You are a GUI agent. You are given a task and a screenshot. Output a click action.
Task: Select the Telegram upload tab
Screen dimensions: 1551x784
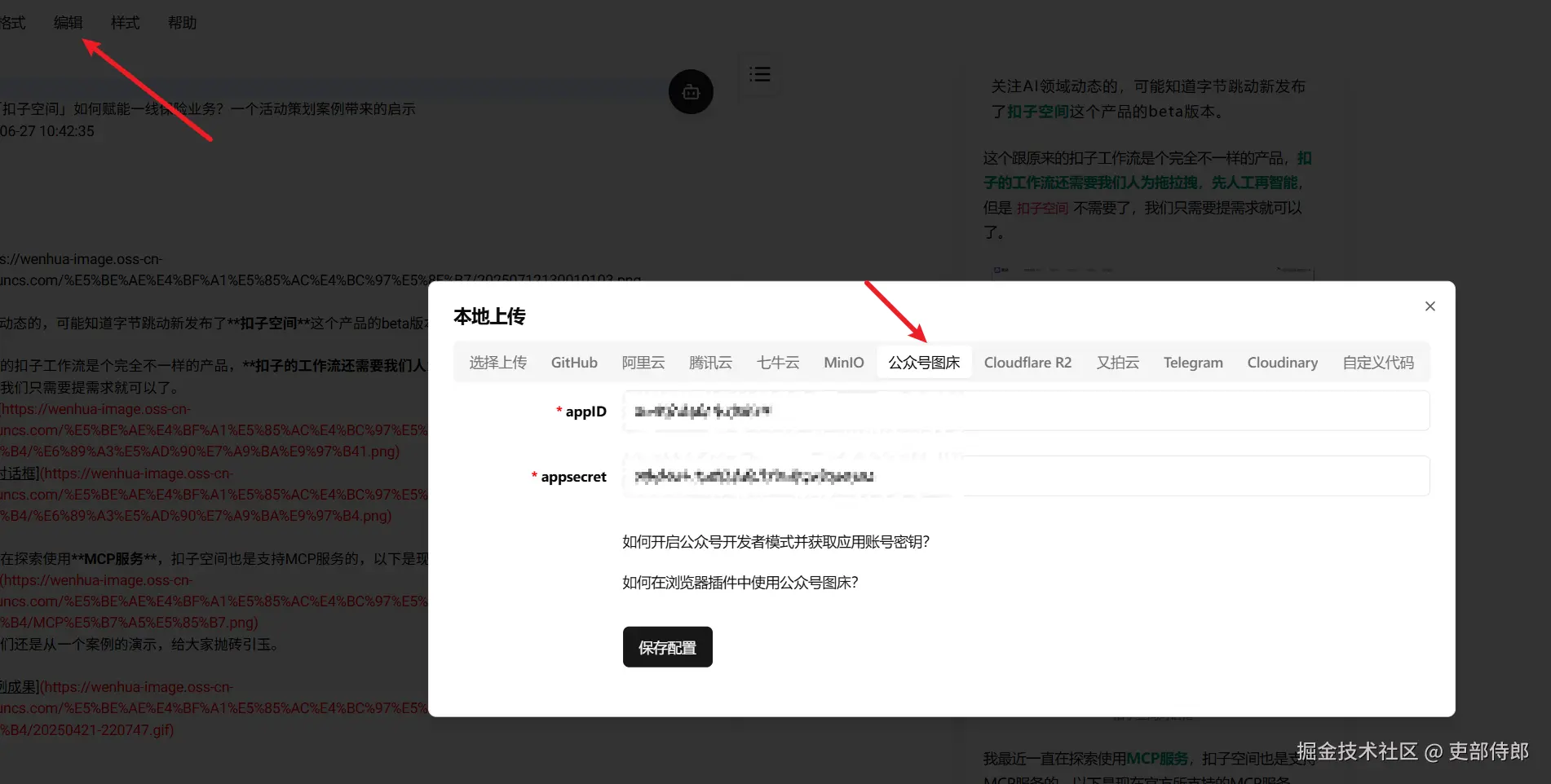pyautogui.click(x=1193, y=362)
